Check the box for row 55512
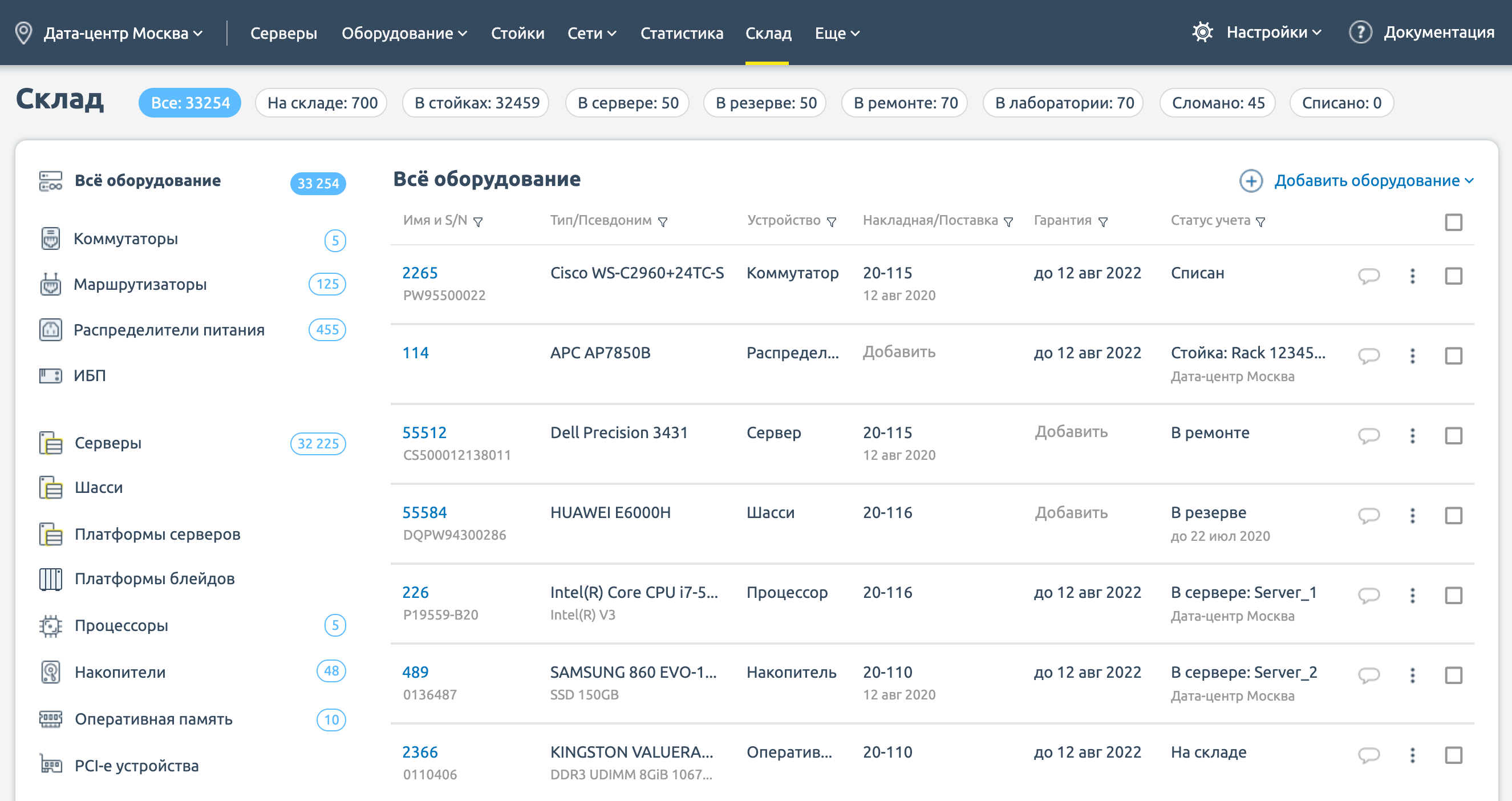The height and width of the screenshot is (801, 1512). click(1453, 436)
